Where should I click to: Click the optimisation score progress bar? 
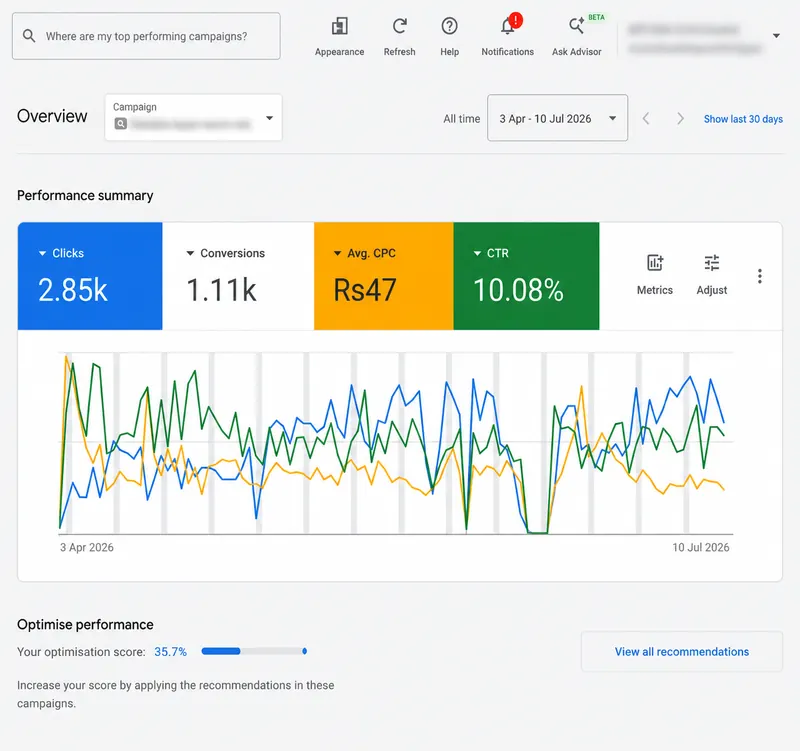[254, 651]
